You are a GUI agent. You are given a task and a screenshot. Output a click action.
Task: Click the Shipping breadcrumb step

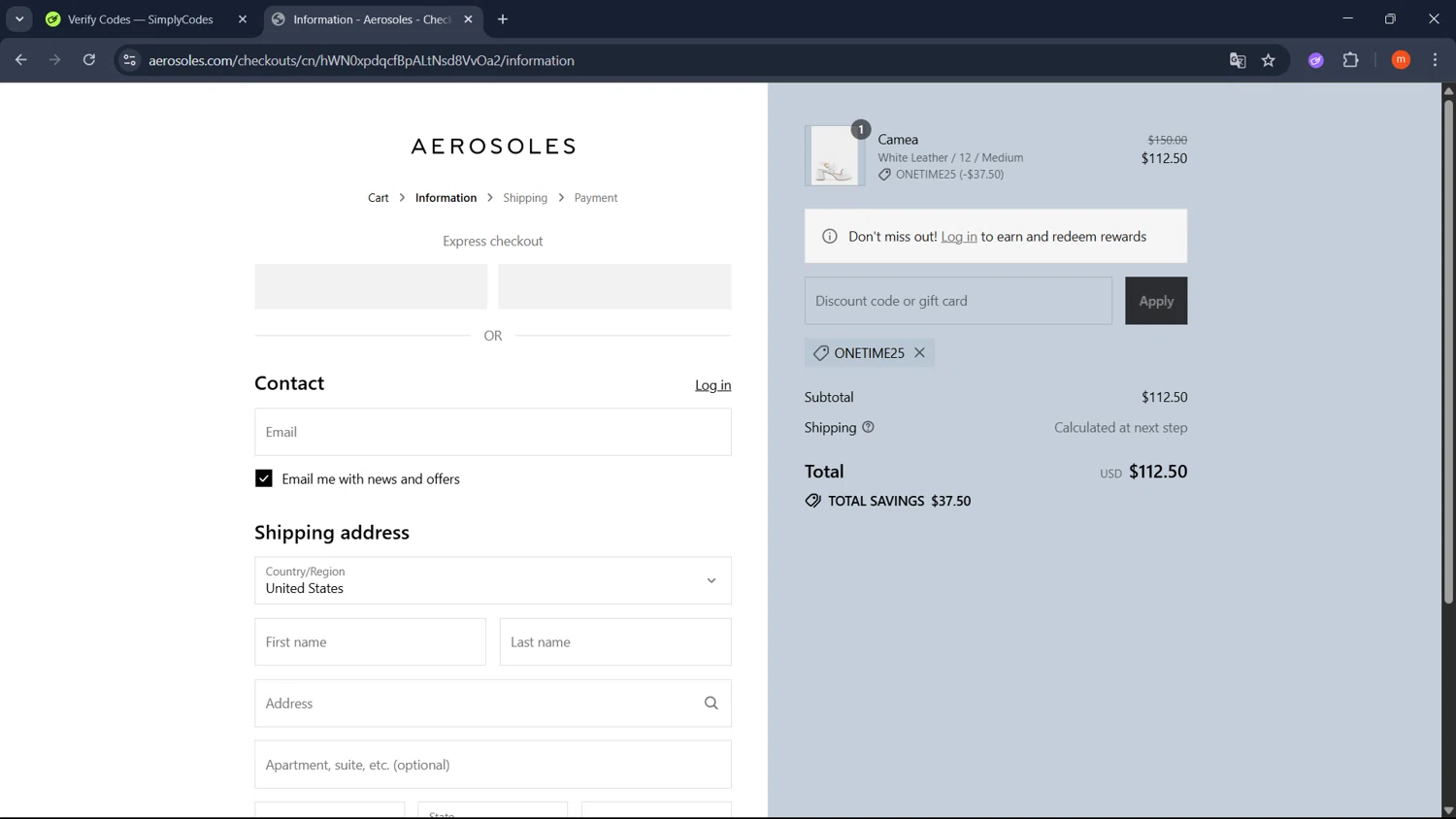[x=525, y=198]
